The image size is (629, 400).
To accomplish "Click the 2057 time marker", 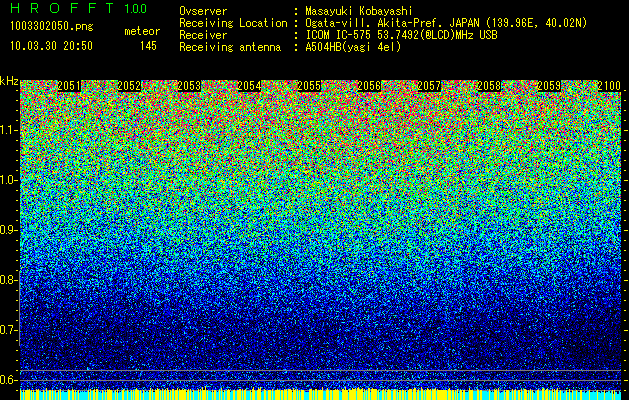I will [x=429, y=86].
